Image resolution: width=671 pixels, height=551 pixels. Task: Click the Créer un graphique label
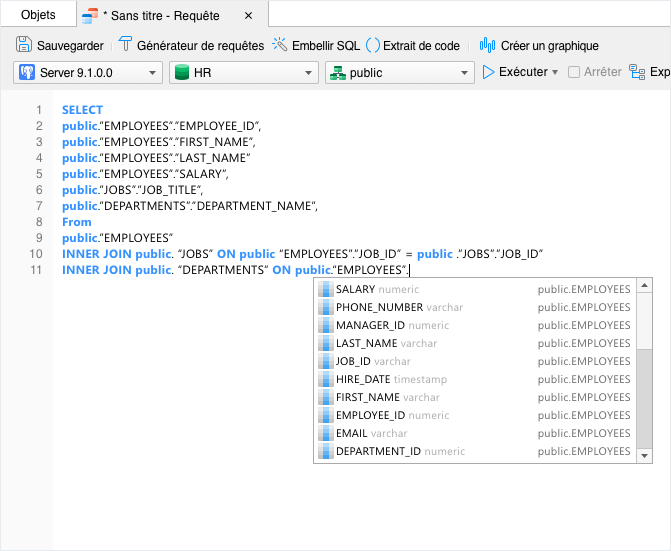[549, 46]
